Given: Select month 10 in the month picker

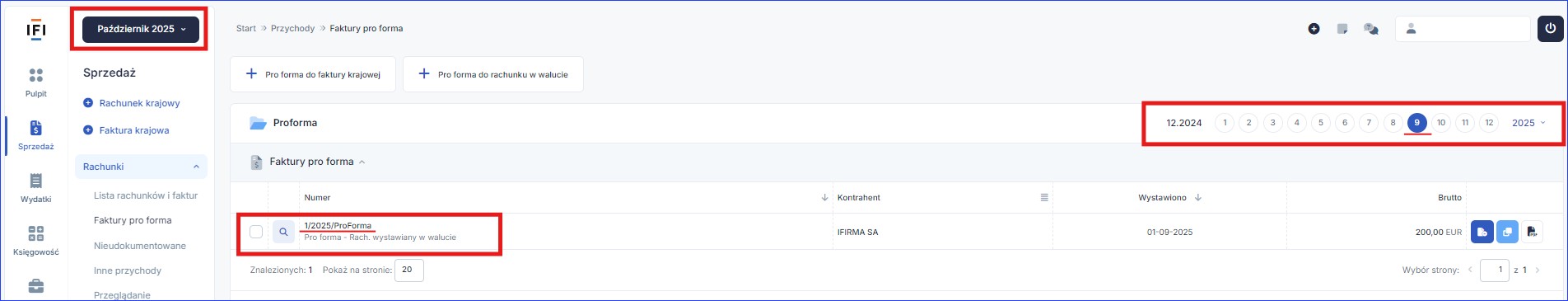Looking at the screenshot, I should point(1441,123).
